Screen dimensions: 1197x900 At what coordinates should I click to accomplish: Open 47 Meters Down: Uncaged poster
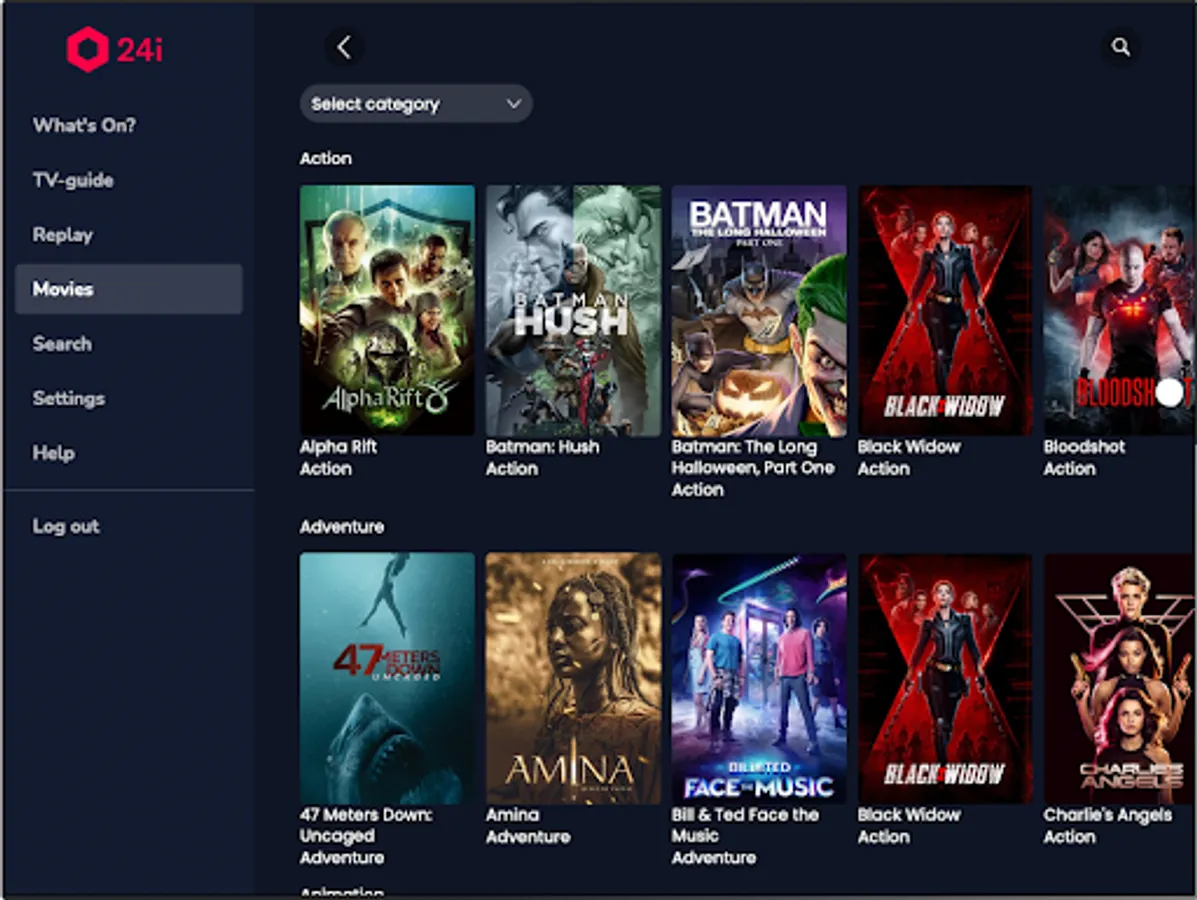point(387,678)
